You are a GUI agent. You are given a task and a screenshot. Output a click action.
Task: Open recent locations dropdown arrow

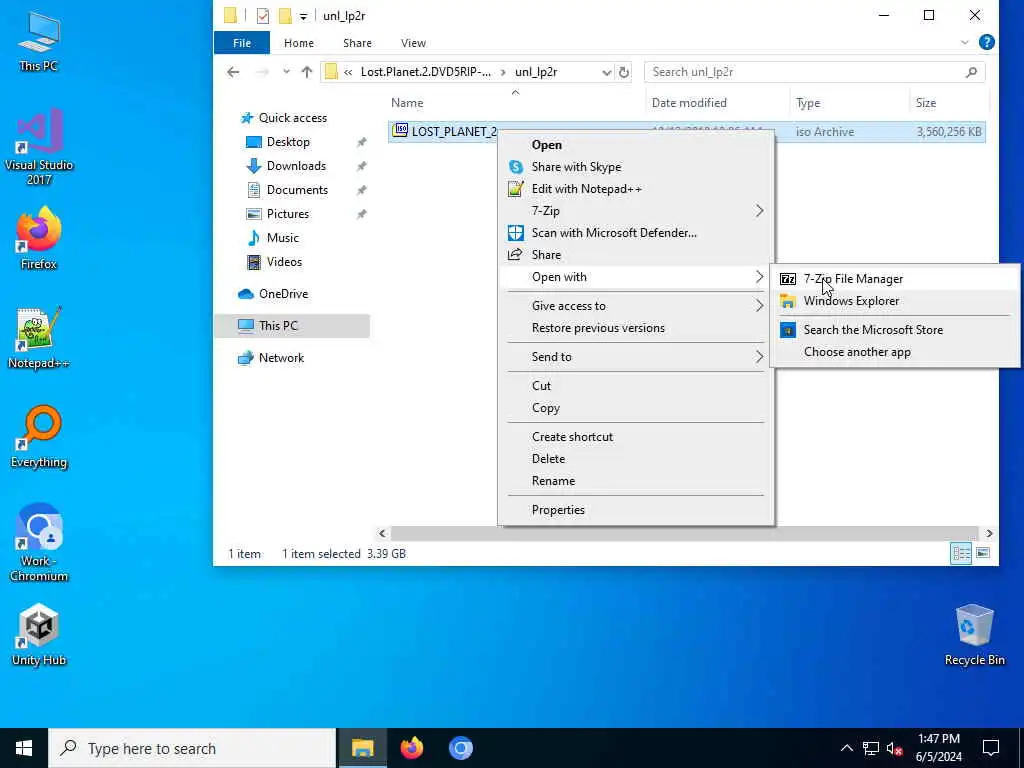pos(286,72)
